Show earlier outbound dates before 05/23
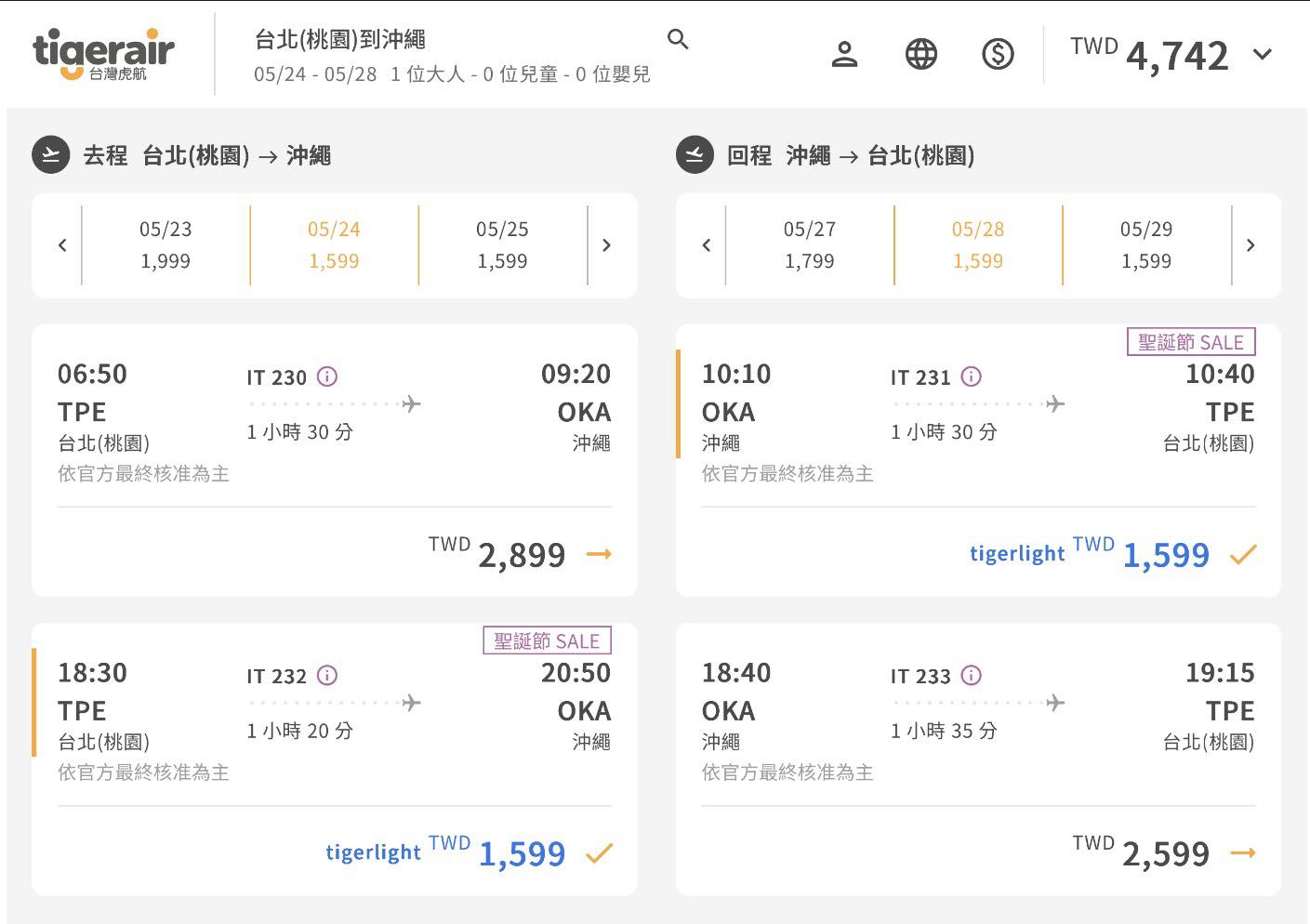1310x924 pixels. click(x=62, y=245)
